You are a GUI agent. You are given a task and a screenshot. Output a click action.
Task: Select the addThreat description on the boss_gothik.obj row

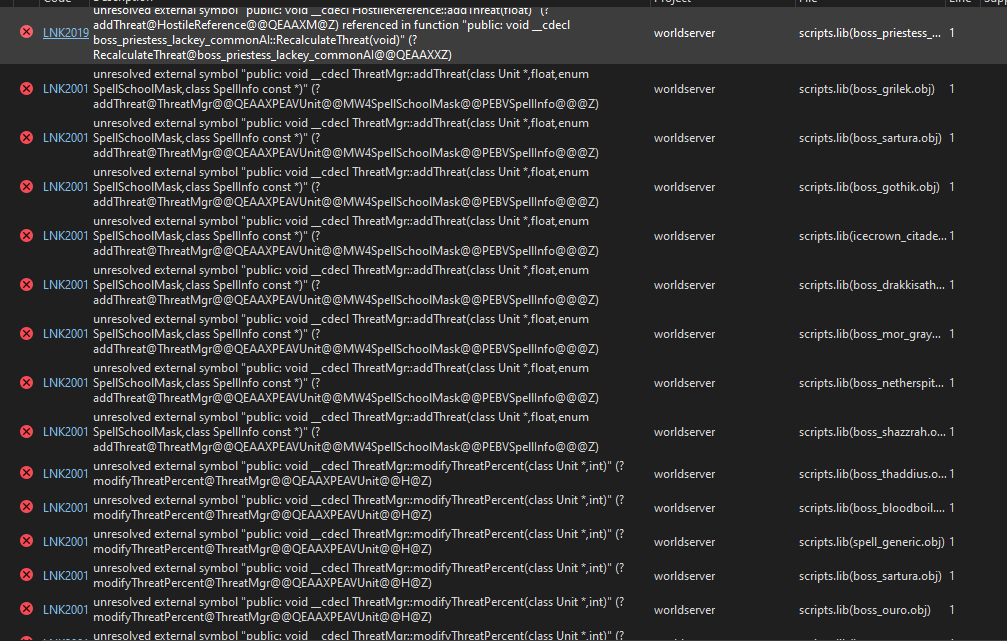346,187
